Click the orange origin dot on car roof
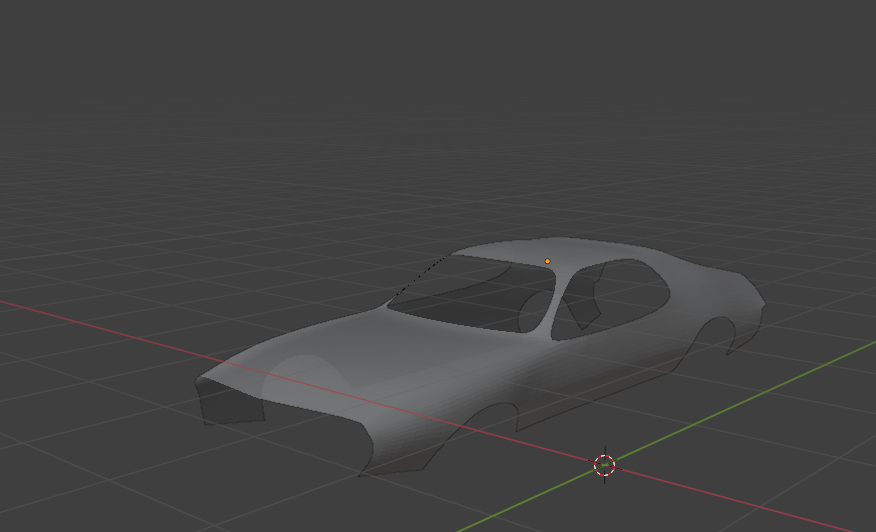This screenshot has width=876, height=532. coord(548,261)
